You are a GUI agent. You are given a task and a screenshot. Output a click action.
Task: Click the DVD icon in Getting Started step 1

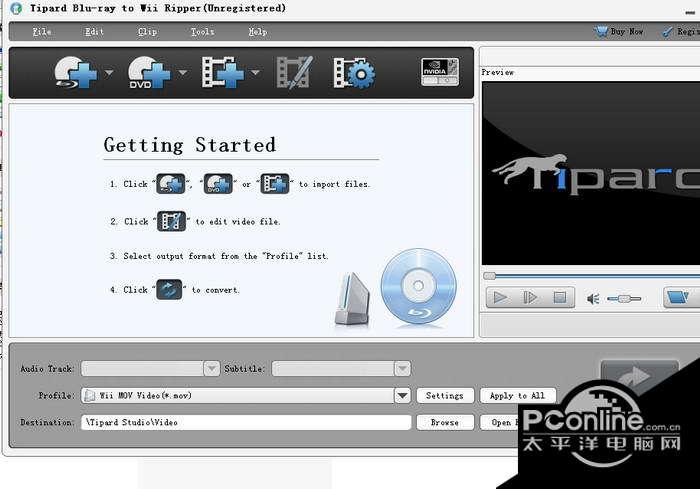218,184
